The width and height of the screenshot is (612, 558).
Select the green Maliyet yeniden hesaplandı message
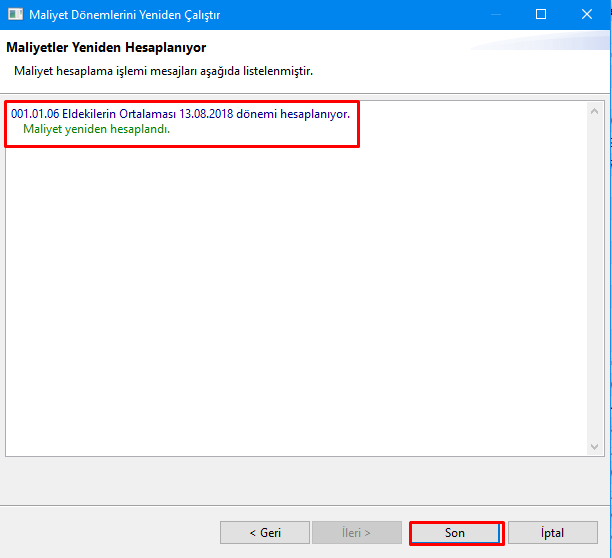pos(96,130)
